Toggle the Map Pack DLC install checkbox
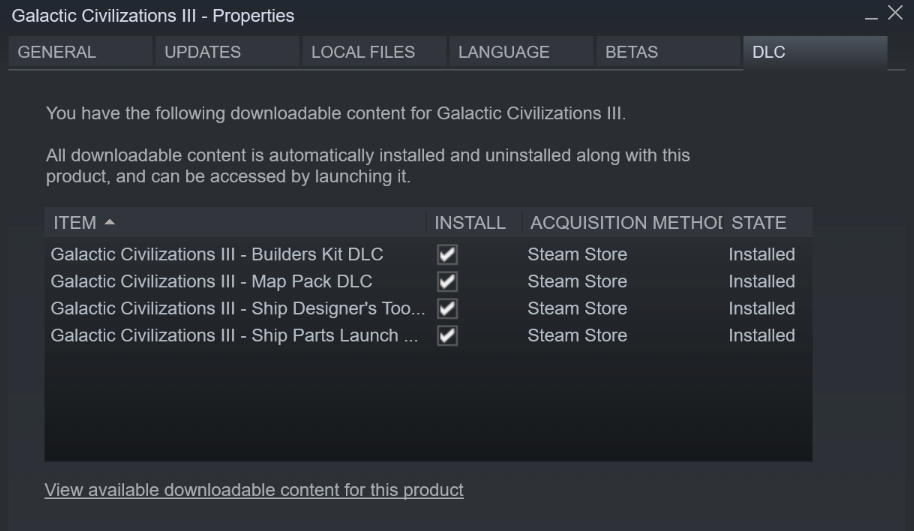 [x=447, y=282]
